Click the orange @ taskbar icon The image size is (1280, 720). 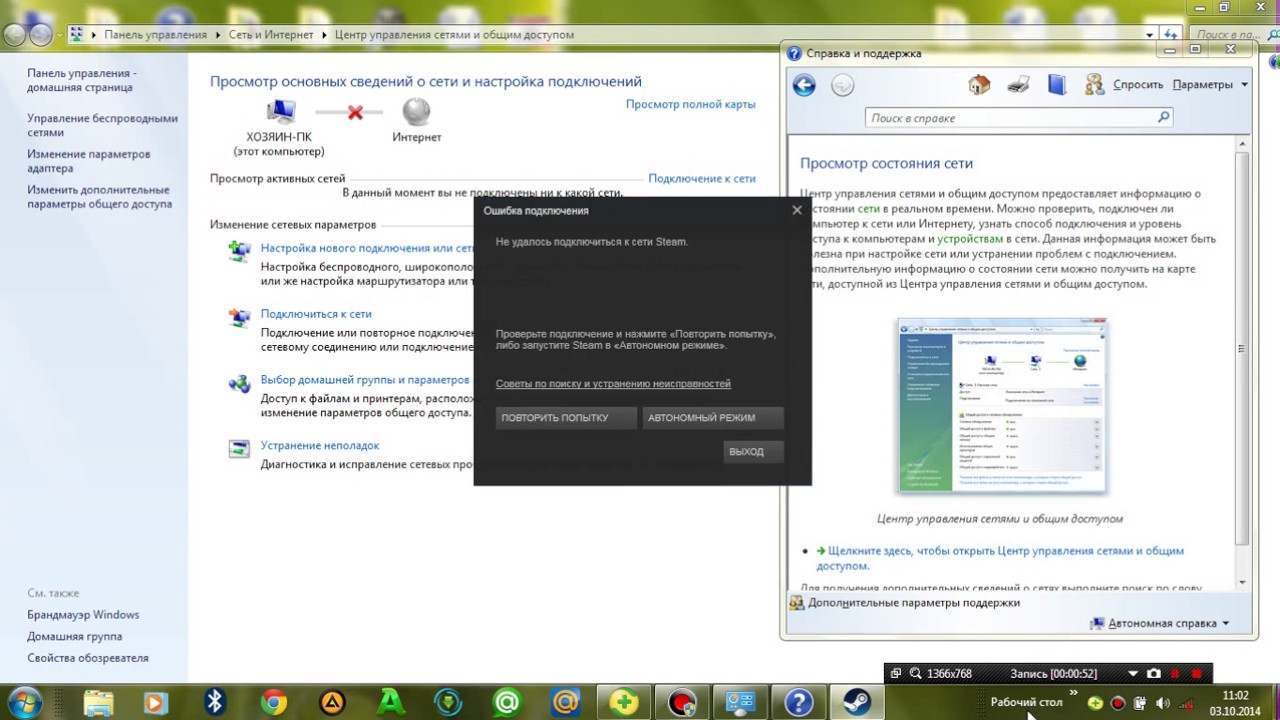pyautogui.click(x=565, y=703)
